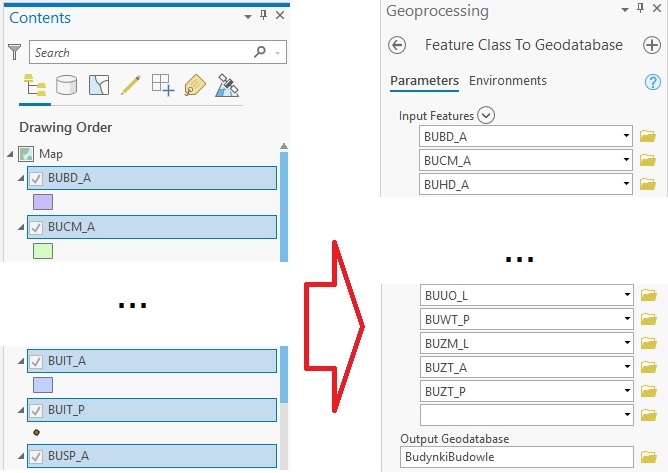The height and width of the screenshot is (473, 668).
Task: Click the BUBD_A purple symbol swatch
Action: pyautogui.click(x=43, y=202)
